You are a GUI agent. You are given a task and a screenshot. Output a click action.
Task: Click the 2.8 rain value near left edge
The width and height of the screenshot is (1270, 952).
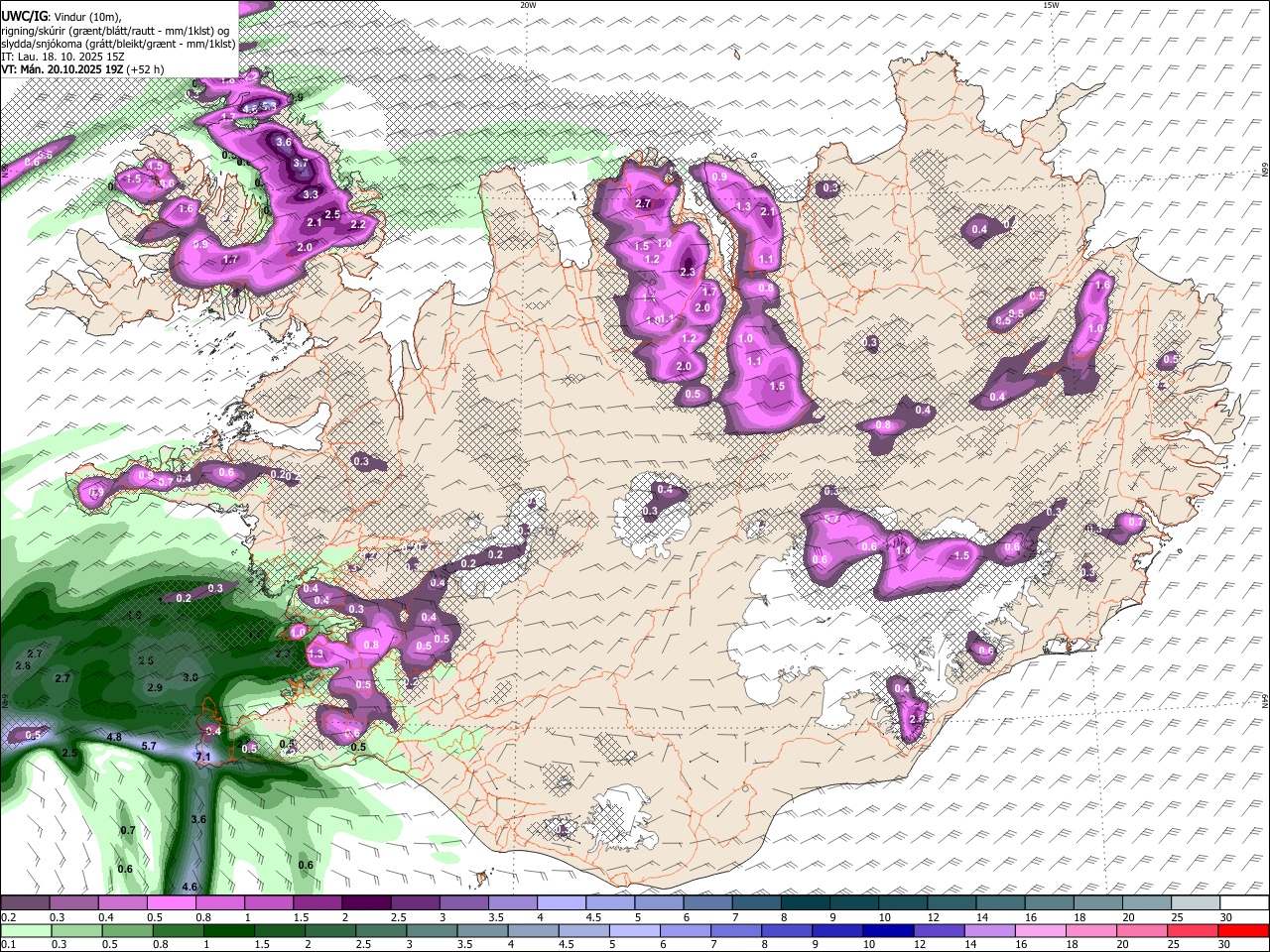coord(23,665)
